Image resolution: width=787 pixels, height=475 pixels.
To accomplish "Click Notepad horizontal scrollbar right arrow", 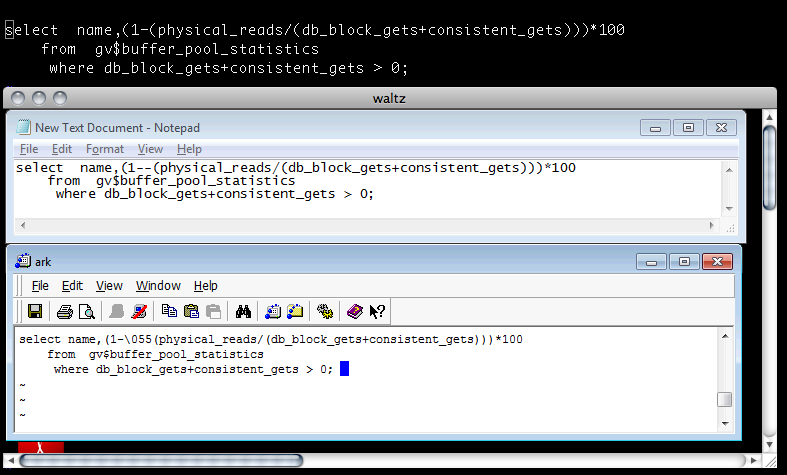I will [x=711, y=225].
